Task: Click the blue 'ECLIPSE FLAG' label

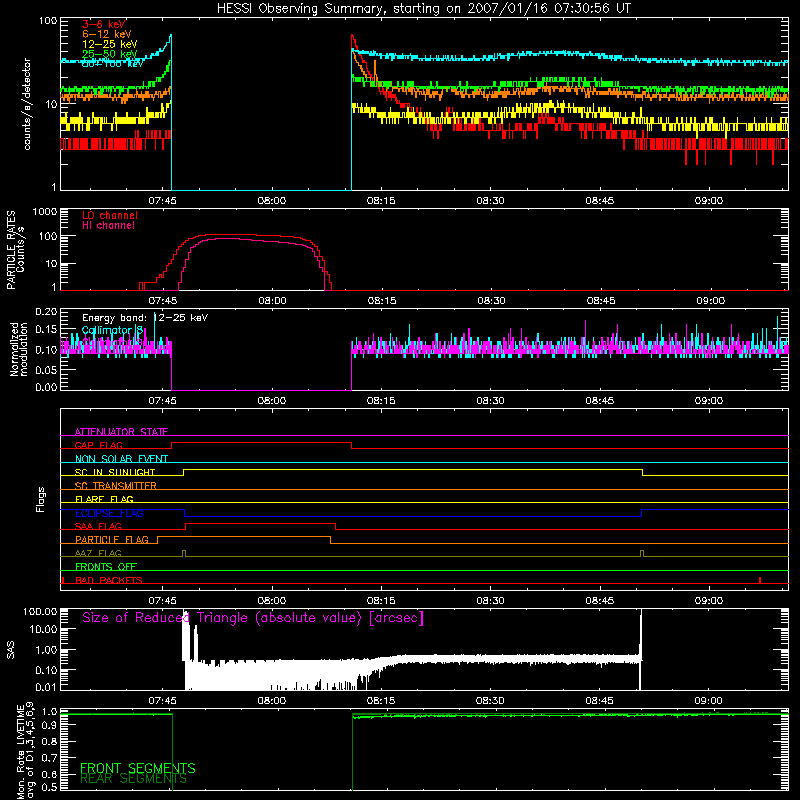Action: tap(109, 513)
